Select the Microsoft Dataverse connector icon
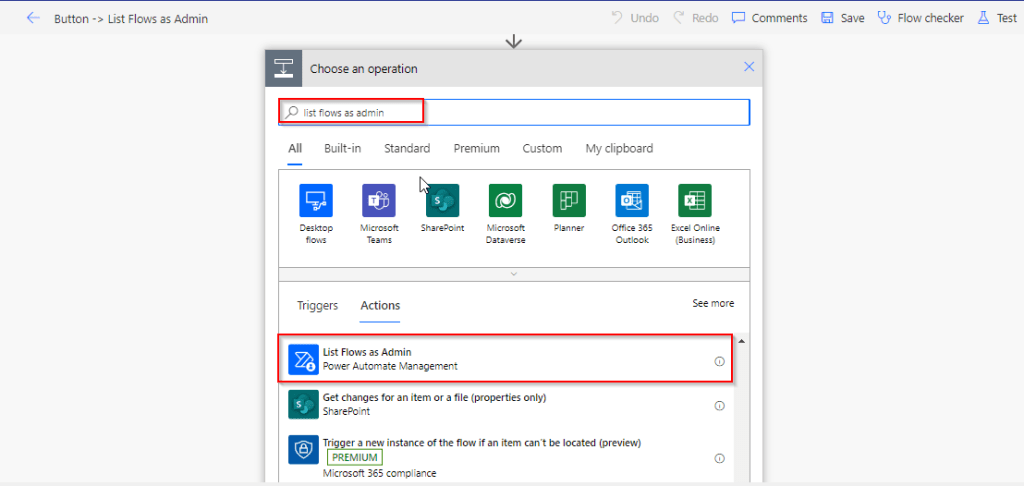1024x486 pixels. pos(505,201)
